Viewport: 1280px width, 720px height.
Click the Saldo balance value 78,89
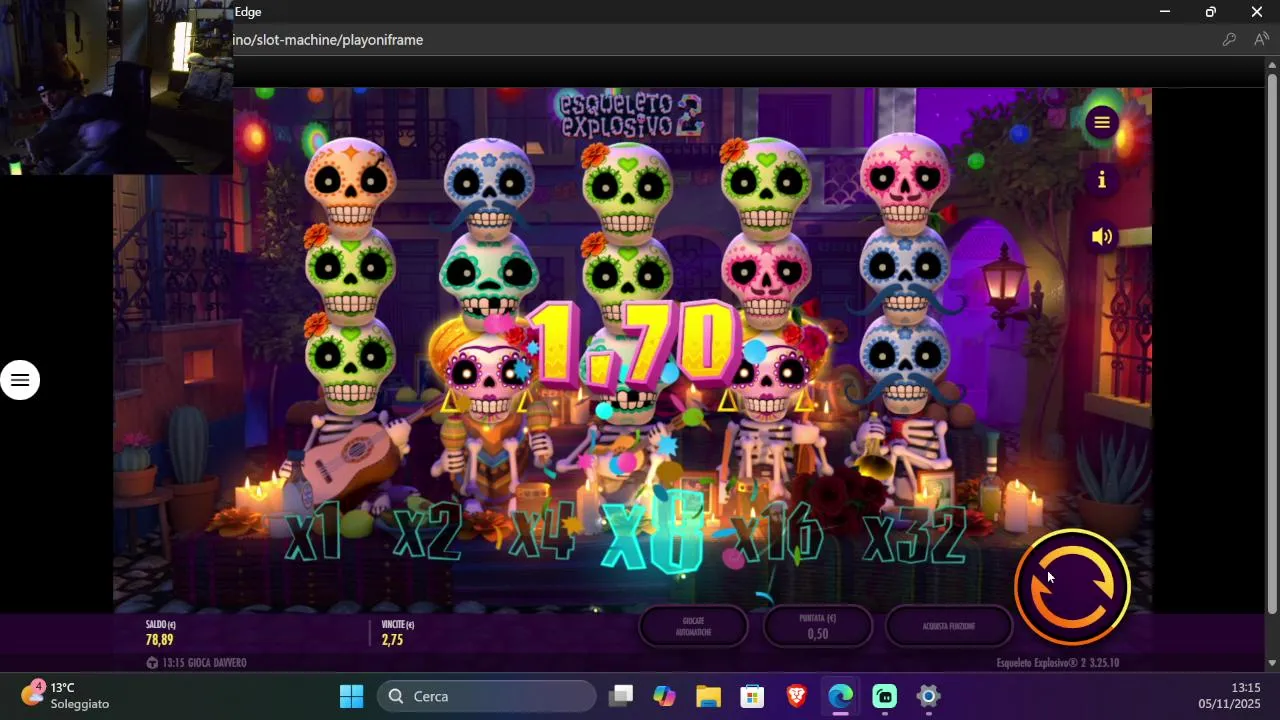coord(159,640)
